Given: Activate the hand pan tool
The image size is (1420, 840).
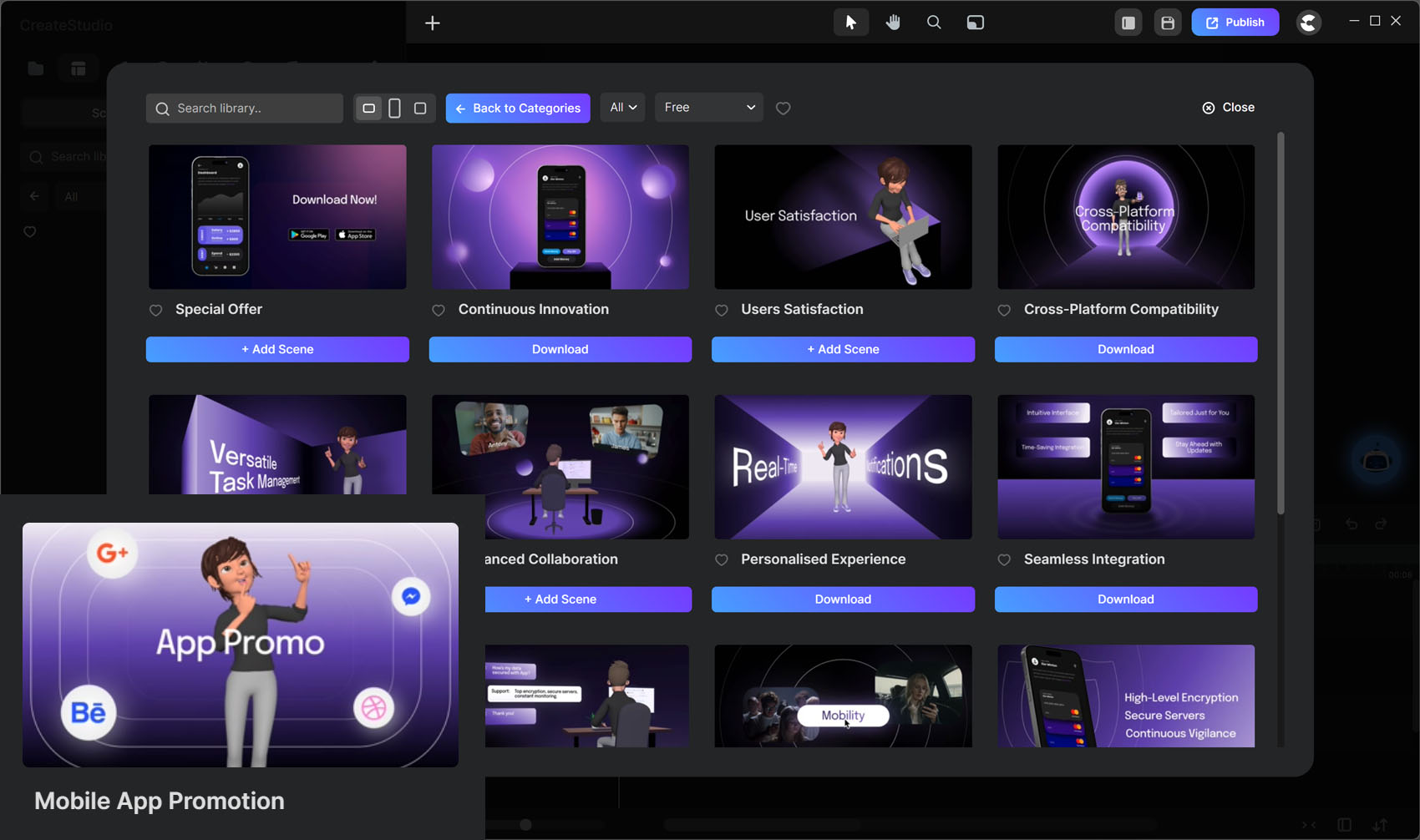Looking at the screenshot, I should tap(893, 23).
